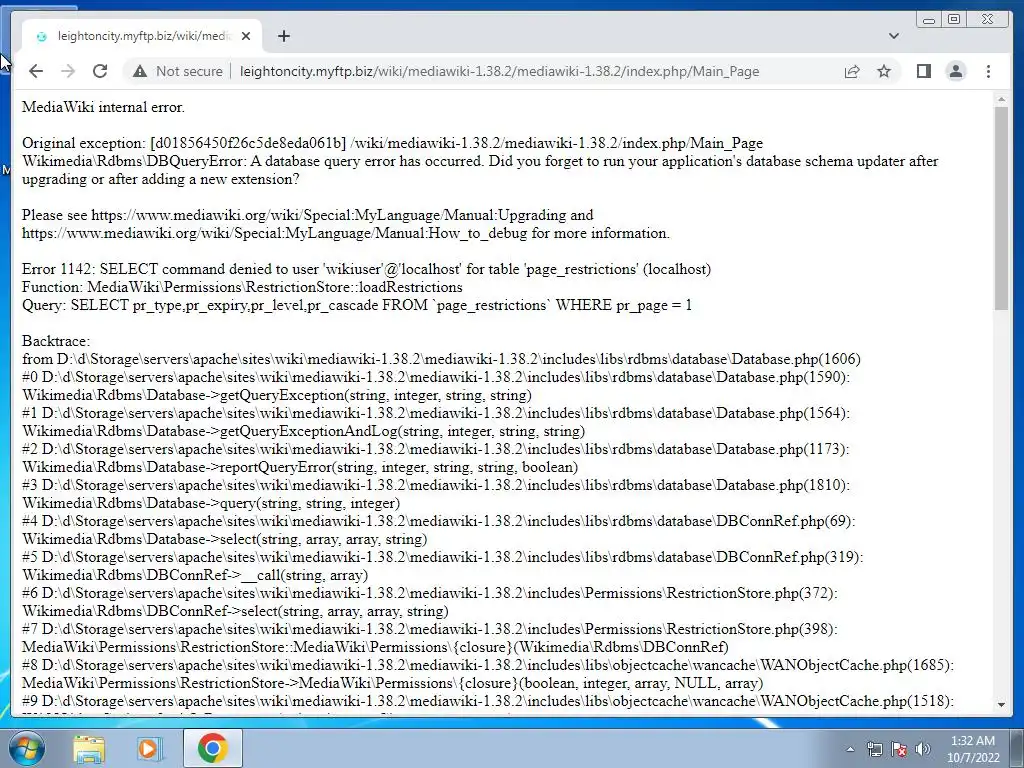Viewport: 1024px width, 768px height.
Task: Reload the current page
Action: point(100,71)
